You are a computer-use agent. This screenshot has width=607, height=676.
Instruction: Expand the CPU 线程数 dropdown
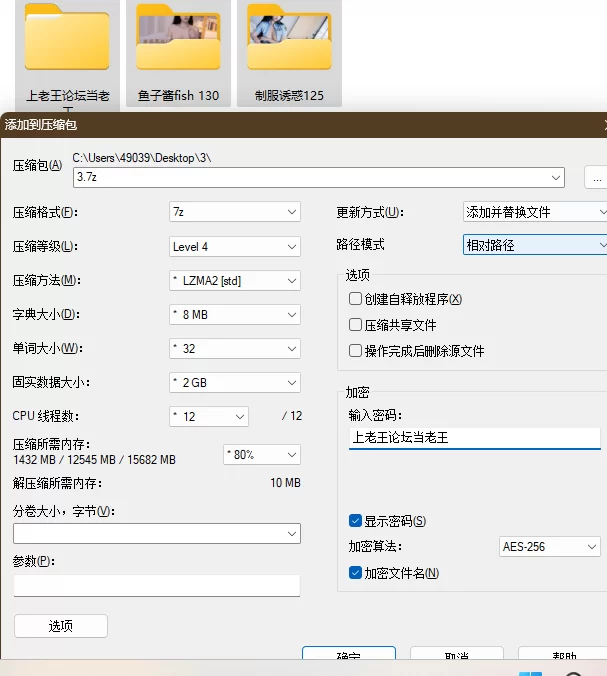(209, 416)
